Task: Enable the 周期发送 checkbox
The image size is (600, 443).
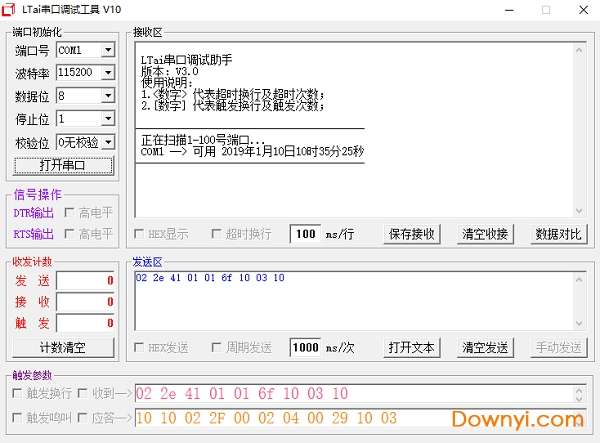Action: 216,348
